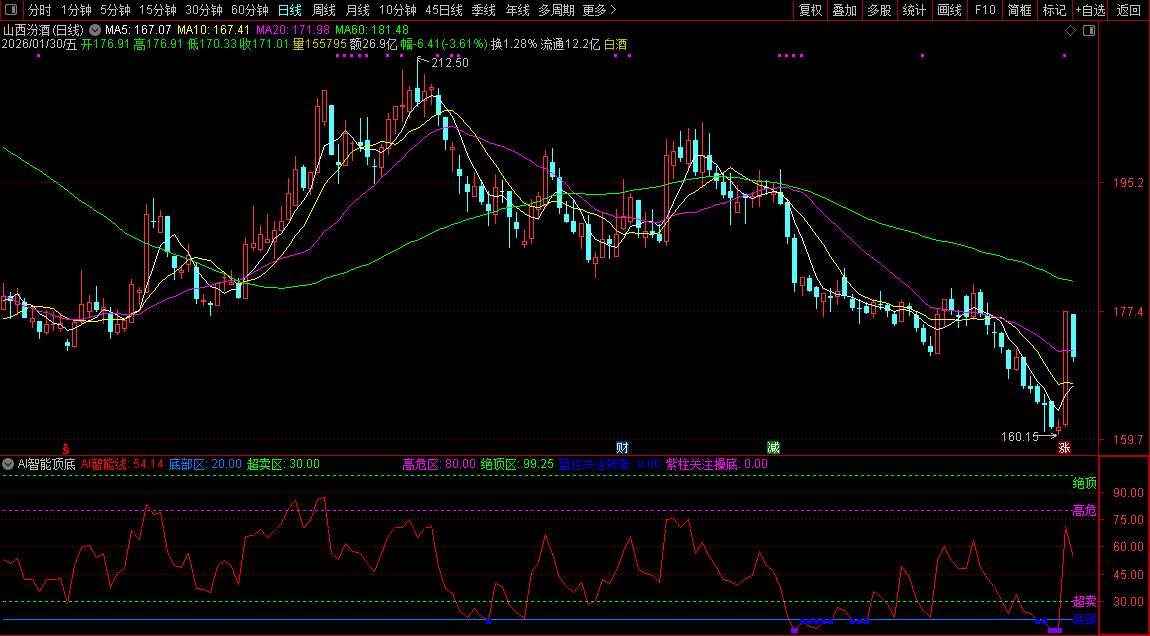Click the 叠加 overlay button
Image resolution: width=1150 pixels, height=636 pixels.
(845, 10)
